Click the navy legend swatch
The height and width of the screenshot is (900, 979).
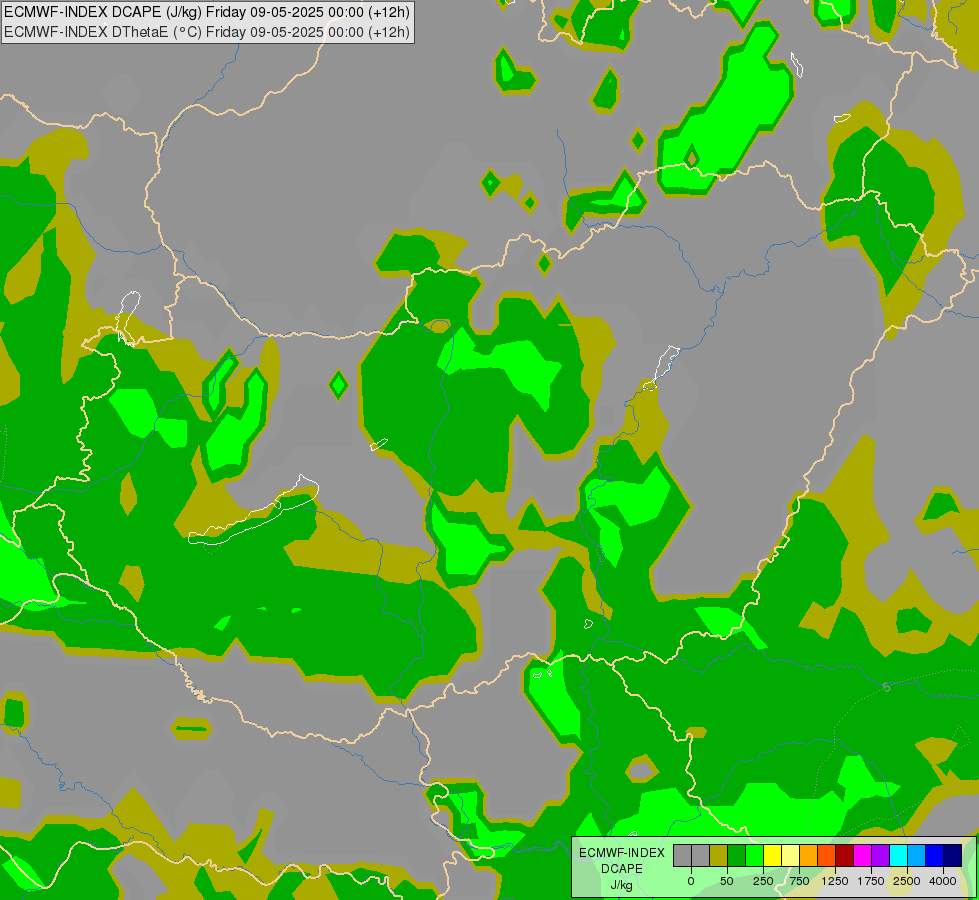coord(953,855)
